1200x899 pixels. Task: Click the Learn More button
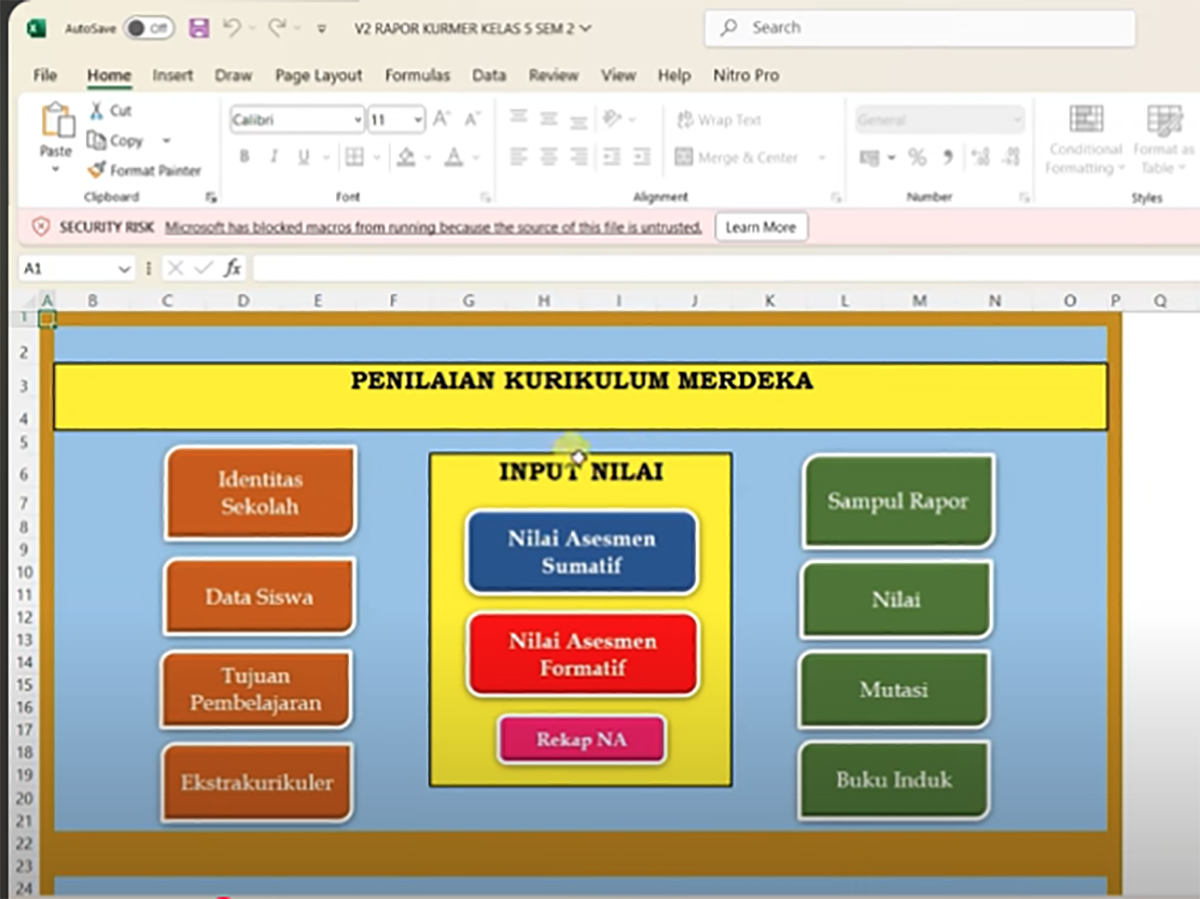[760, 227]
